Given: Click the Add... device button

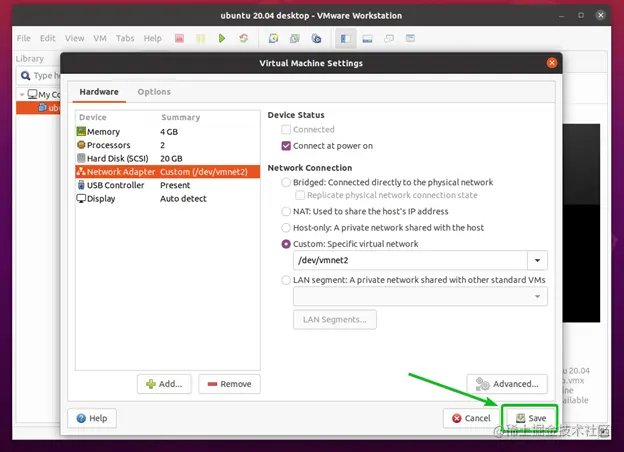Looking at the screenshot, I should (x=164, y=384).
